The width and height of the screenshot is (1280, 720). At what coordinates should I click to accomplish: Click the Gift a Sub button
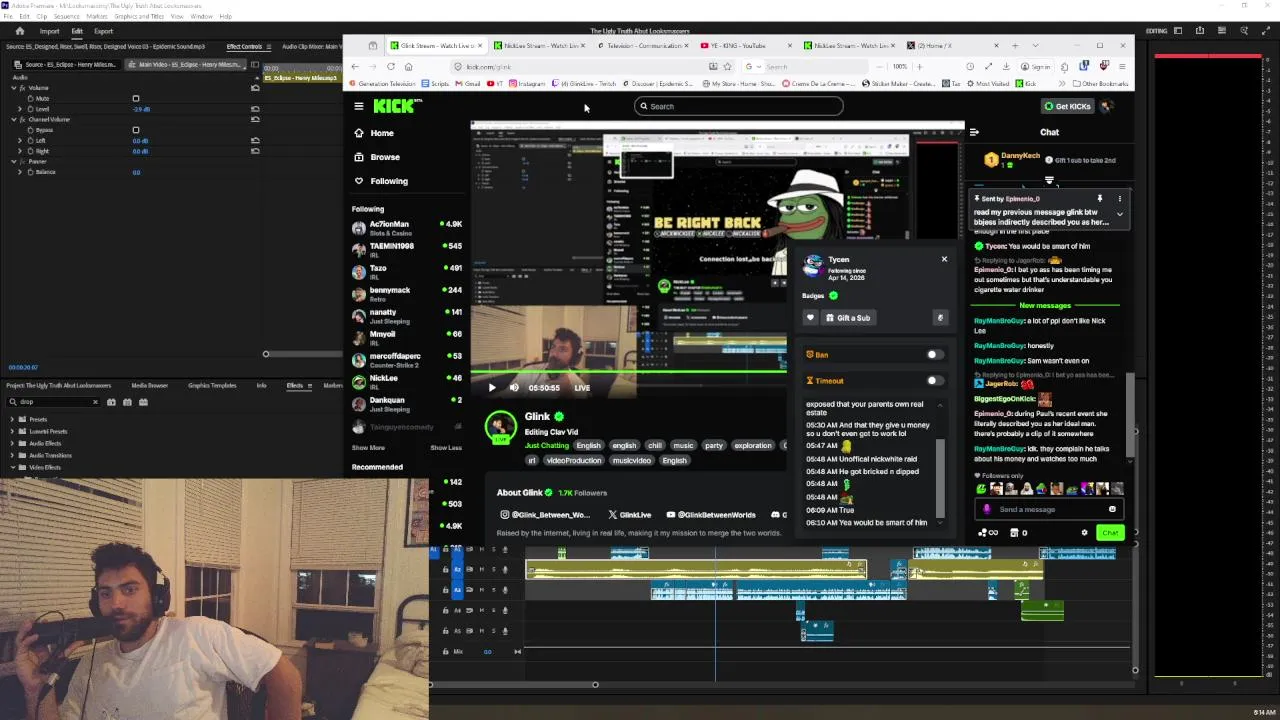pyautogui.click(x=847, y=318)
